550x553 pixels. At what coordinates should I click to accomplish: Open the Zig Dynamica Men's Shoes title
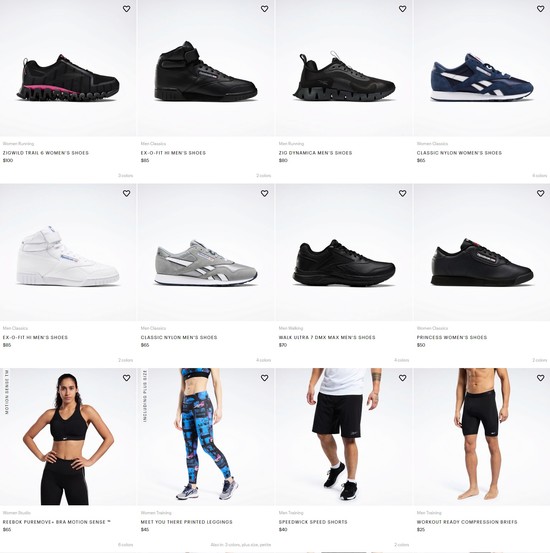click(315, 153)
